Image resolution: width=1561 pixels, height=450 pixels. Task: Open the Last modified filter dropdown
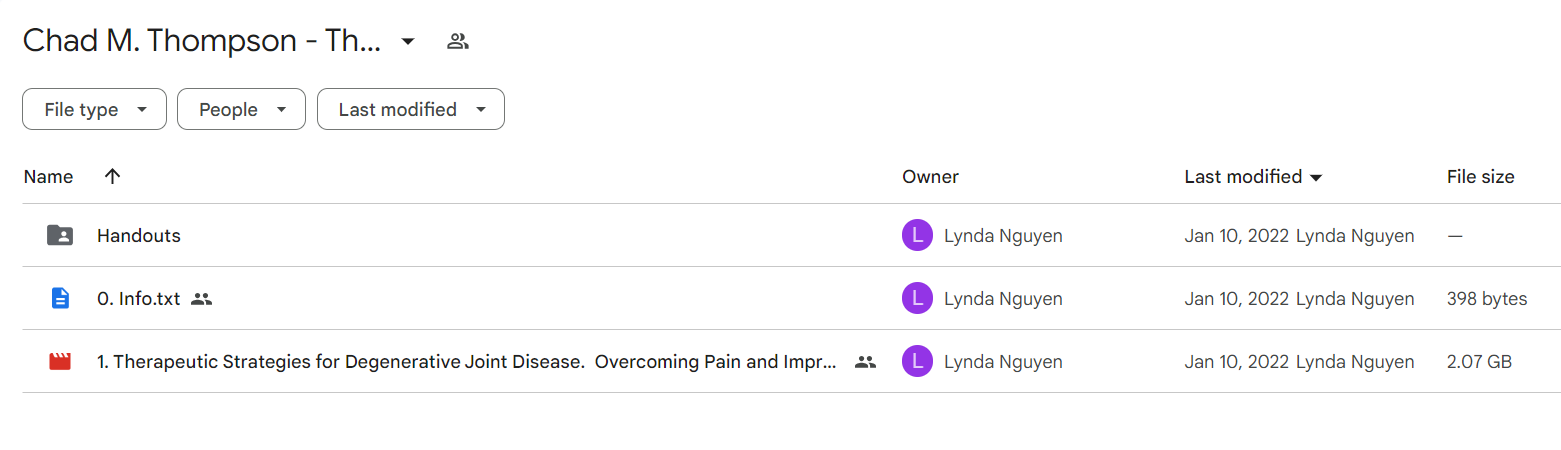pos(411,109)
